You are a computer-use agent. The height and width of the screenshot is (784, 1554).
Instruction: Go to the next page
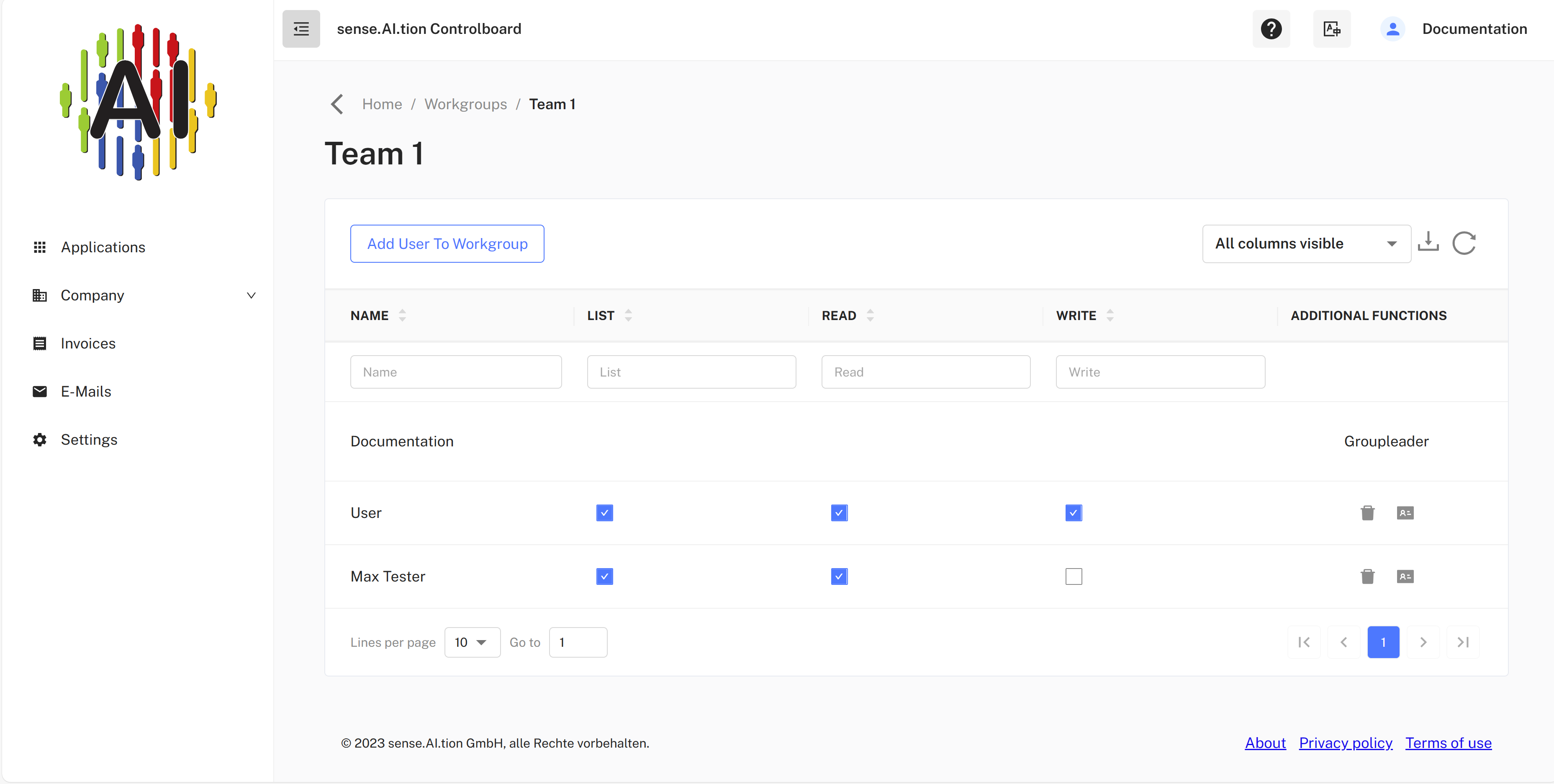1423,642
